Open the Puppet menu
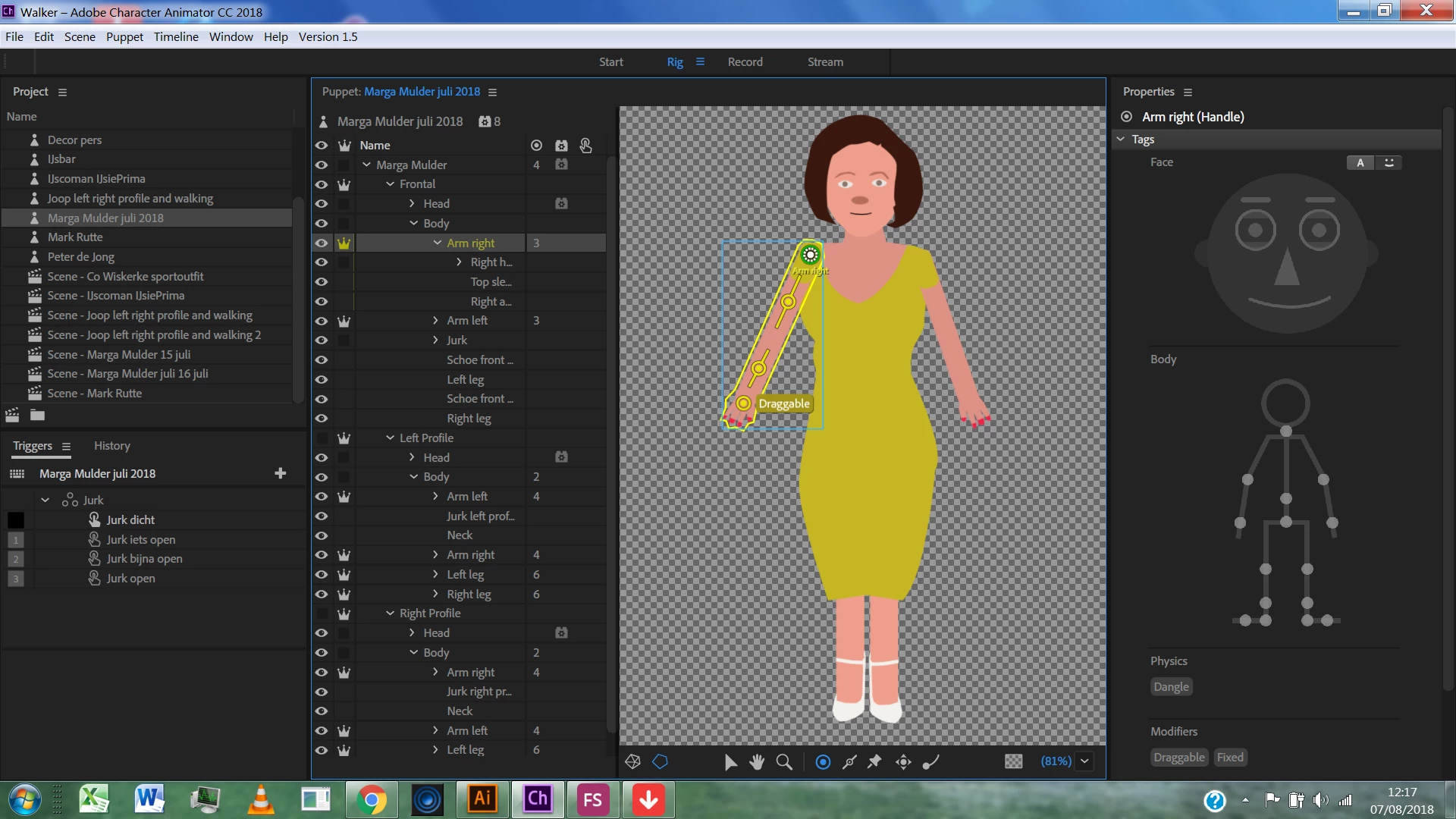 coord(124,36)
